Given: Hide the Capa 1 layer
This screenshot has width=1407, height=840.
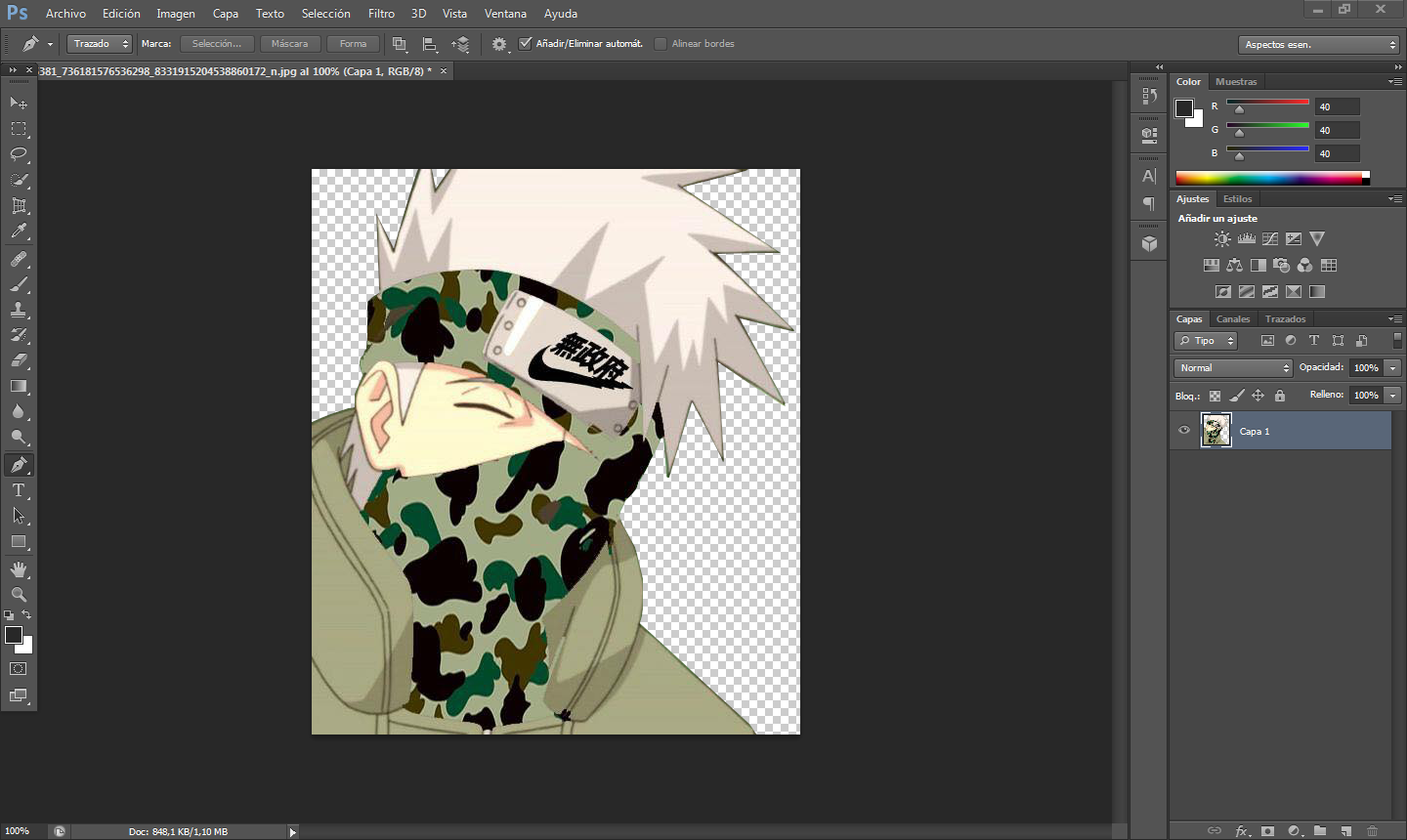Looking at the screenshot, I should click(1184, 431).
